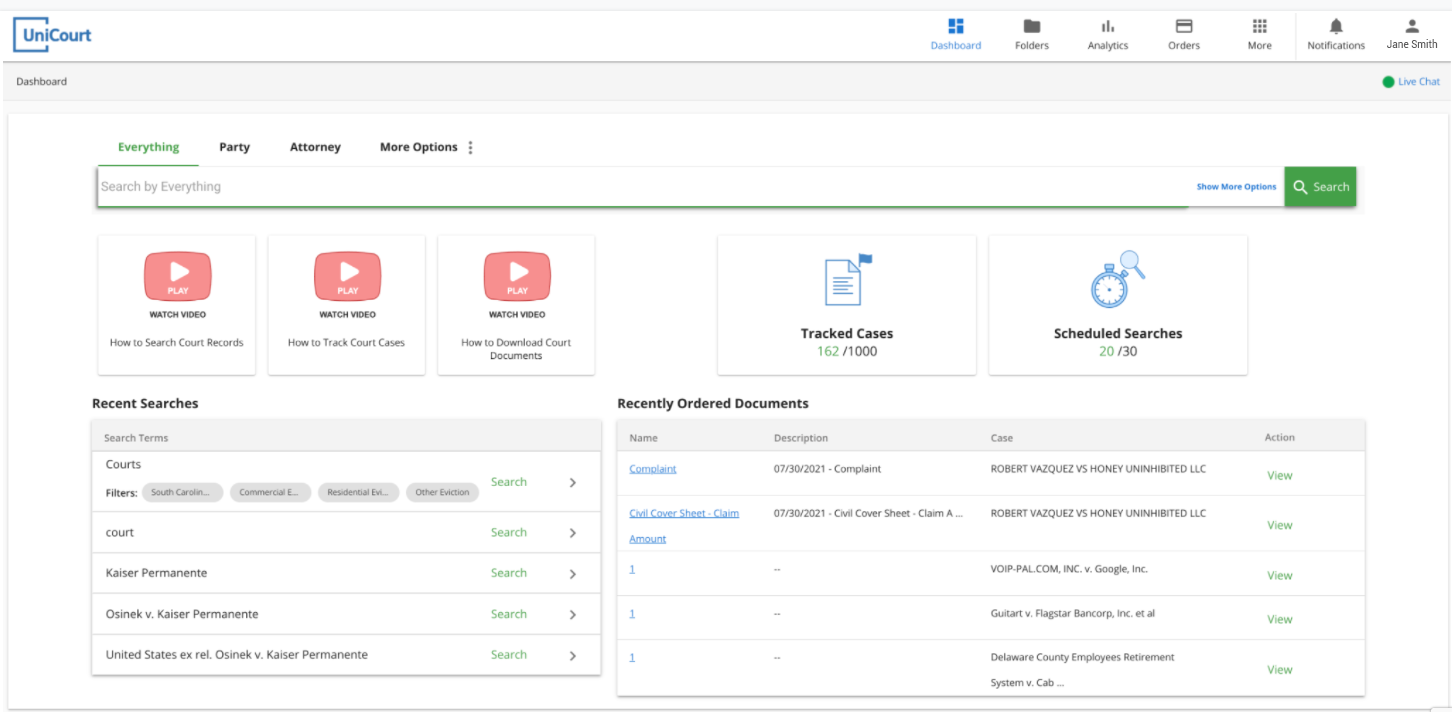Select '07/30/2021 - Complaint' description text
The width and height of the screenshot is (1452, 712).
click(x=828, y=469)
